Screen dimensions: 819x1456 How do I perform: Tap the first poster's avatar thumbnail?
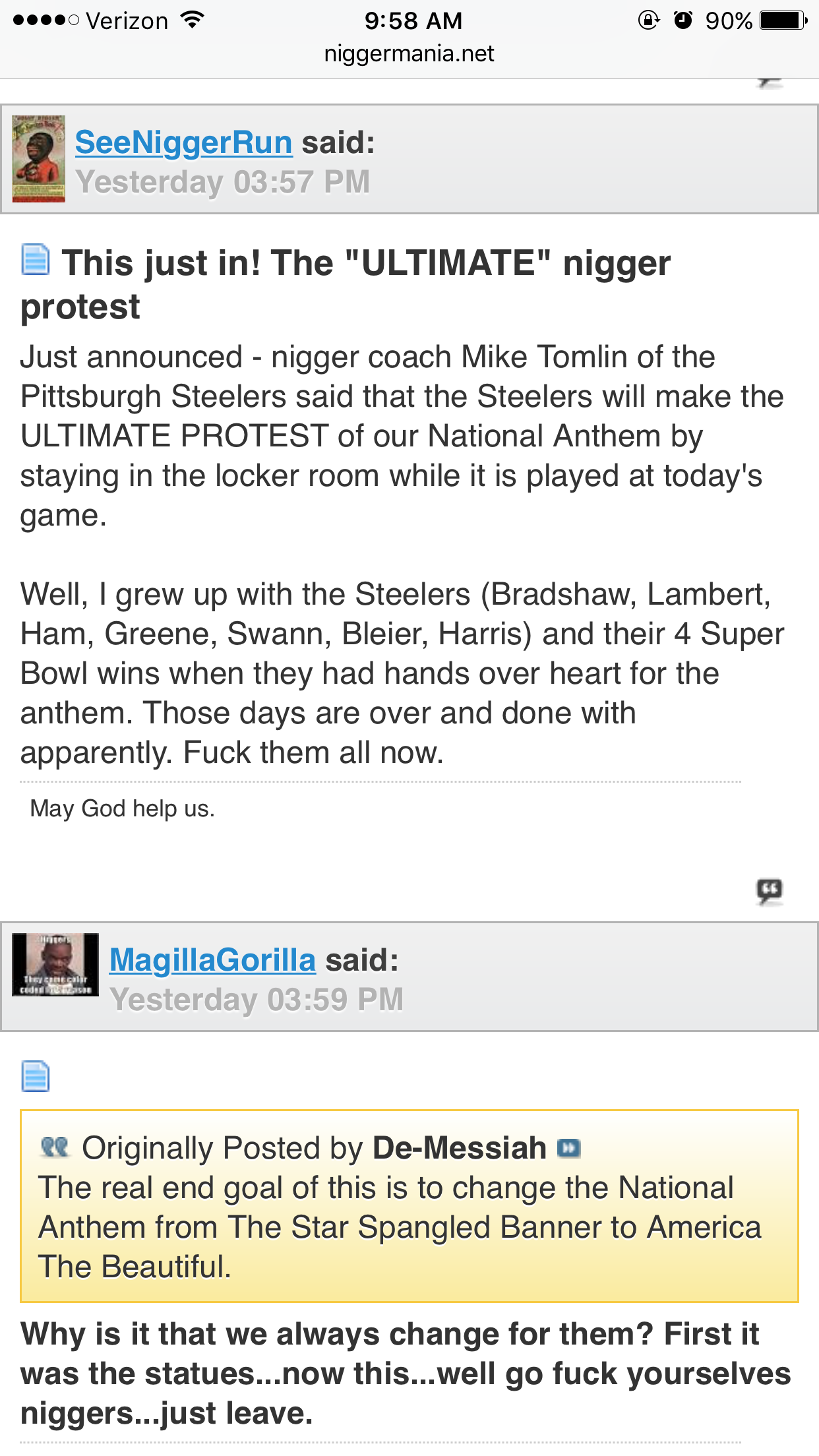pos(39,158)
